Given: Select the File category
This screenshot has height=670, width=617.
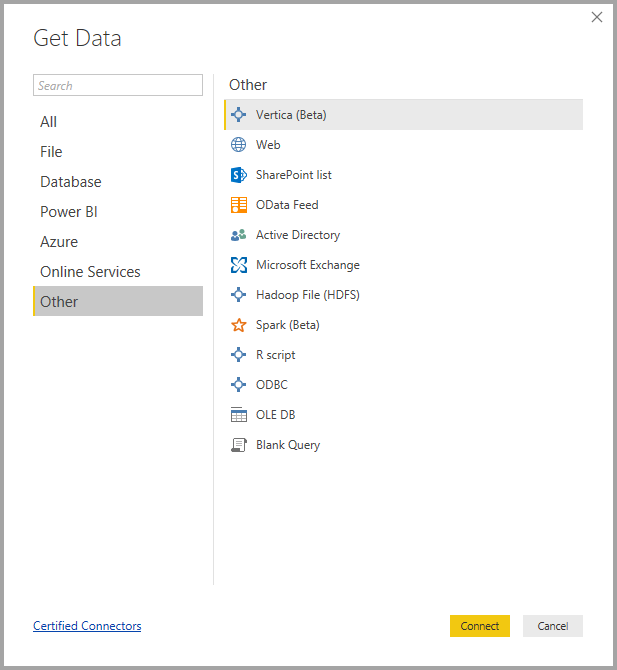Looking at the screenshot, I should (x=118, y=152).
